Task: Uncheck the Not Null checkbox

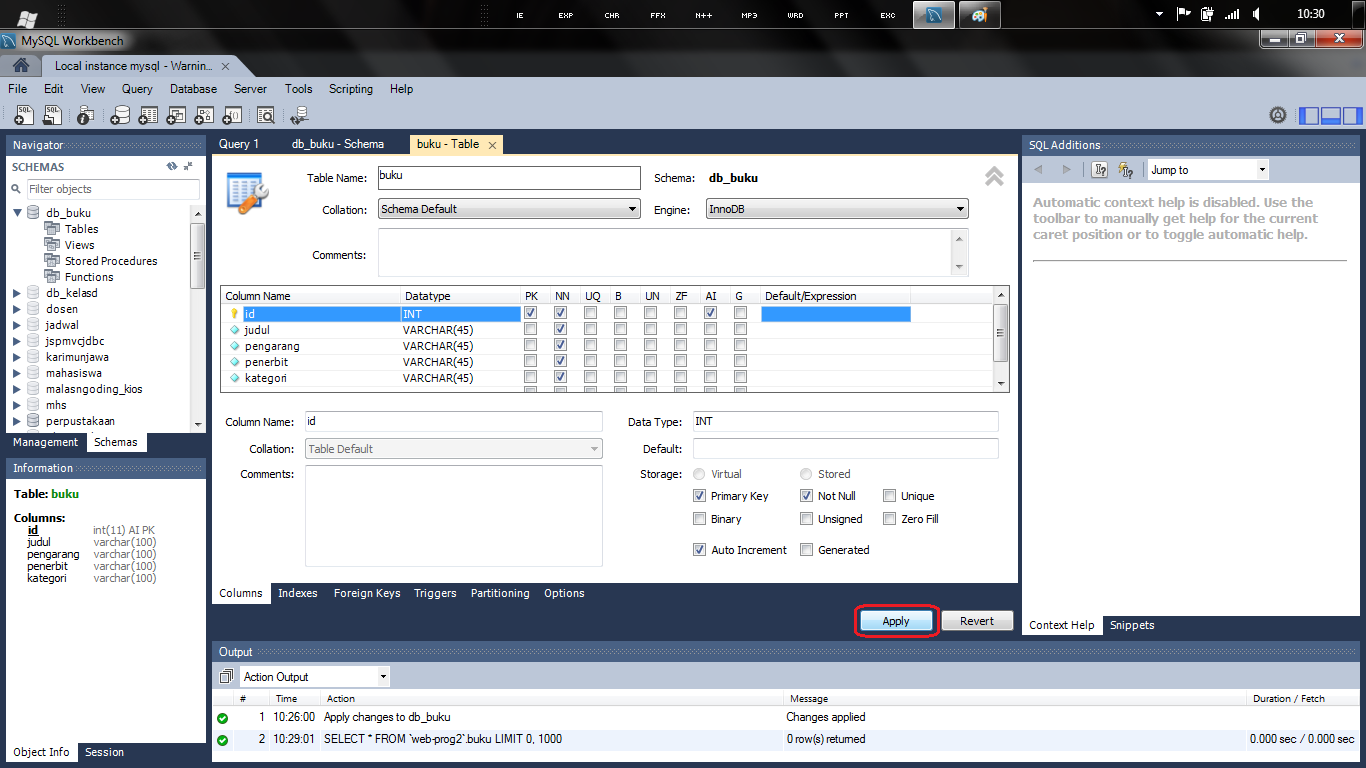Action: 807,496
